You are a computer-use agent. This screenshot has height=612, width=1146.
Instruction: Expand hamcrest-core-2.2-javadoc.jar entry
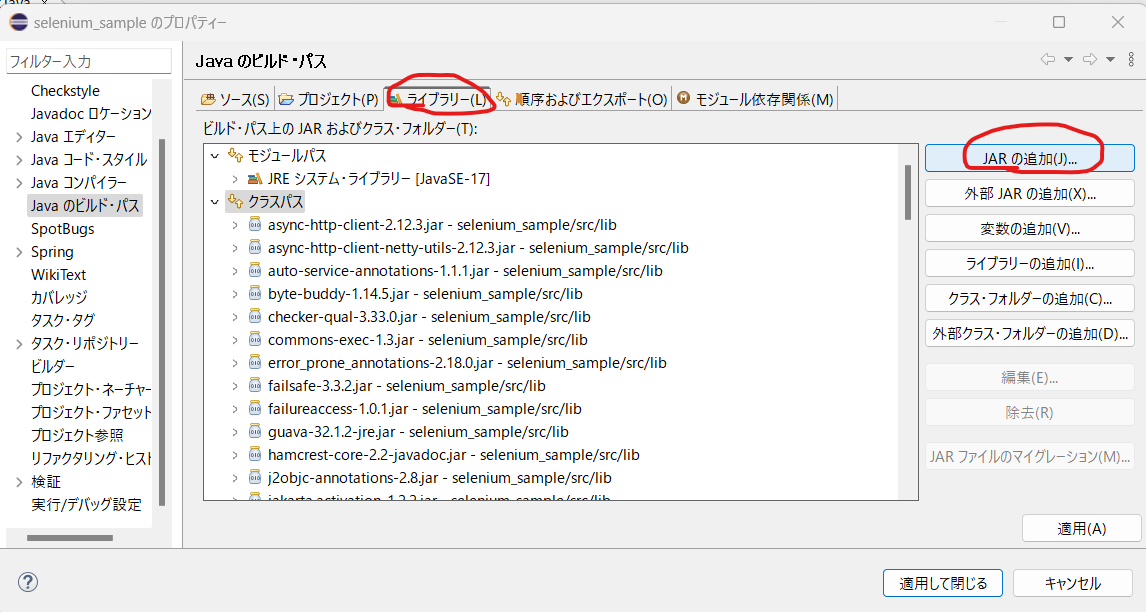click(x=235, y=455)
